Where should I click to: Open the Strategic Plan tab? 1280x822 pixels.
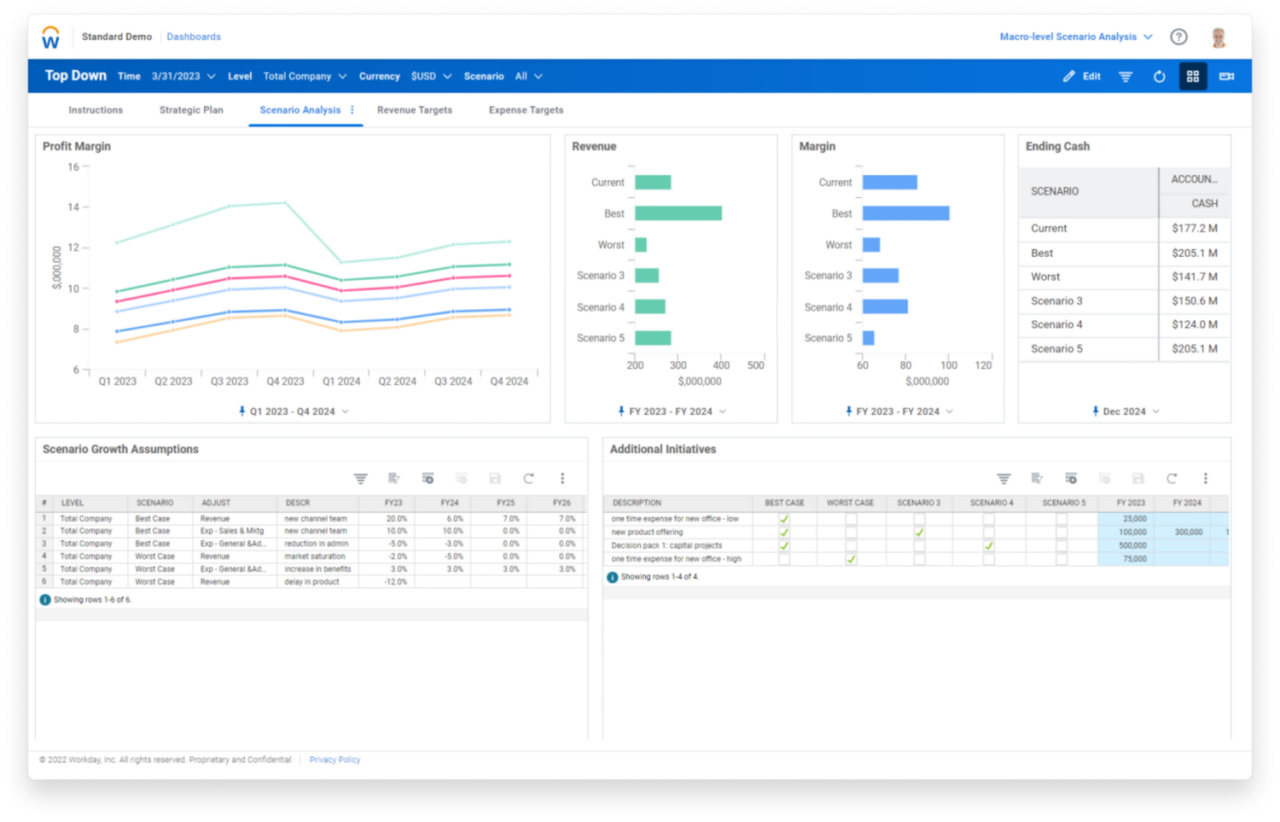click(x=191, y=110)
